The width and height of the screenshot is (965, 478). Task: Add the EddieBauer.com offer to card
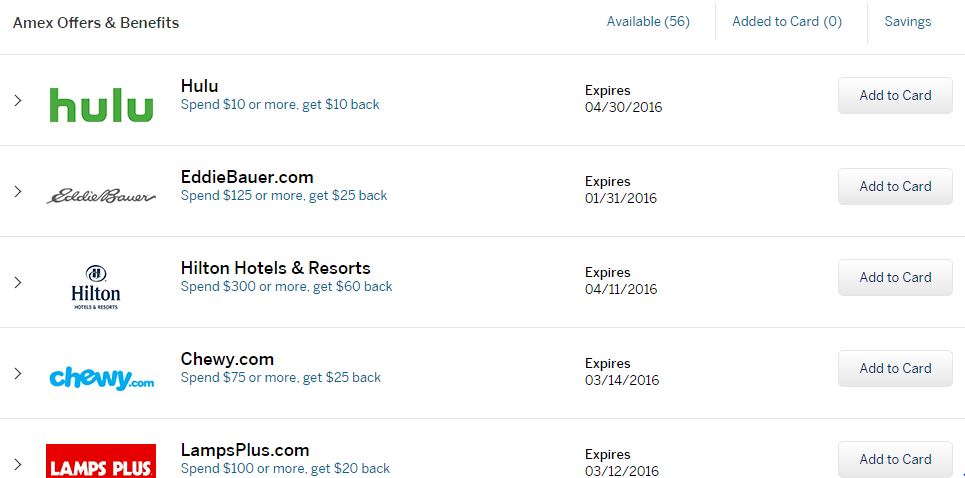[x=895, y=187]
